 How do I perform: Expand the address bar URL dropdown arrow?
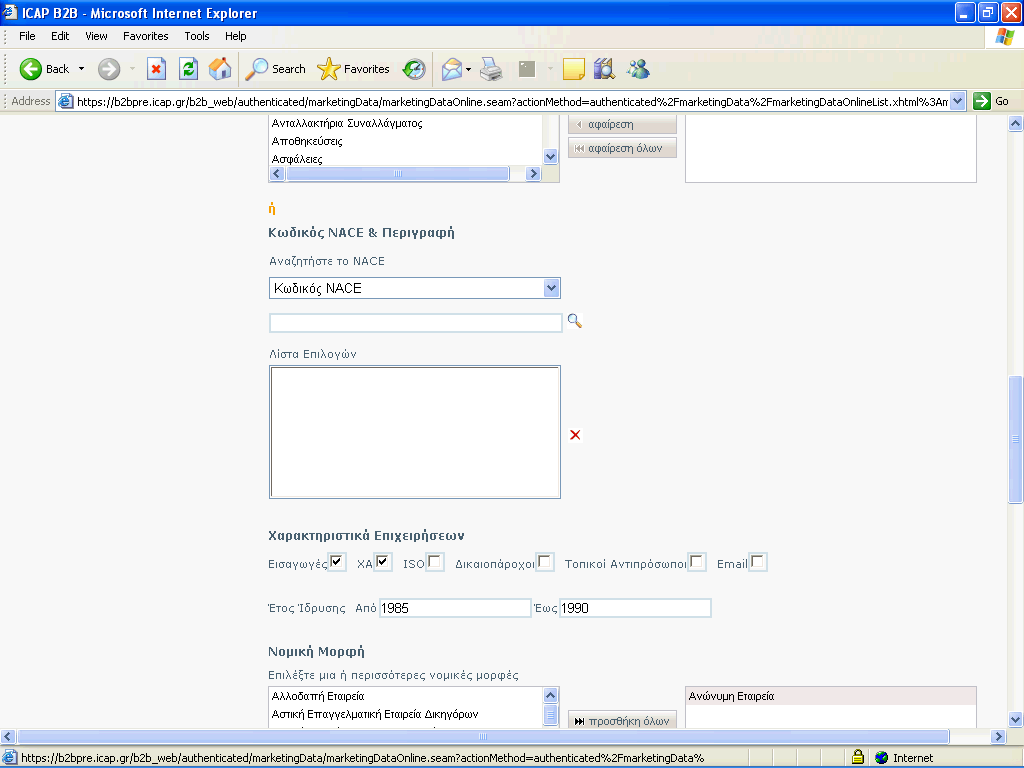coord(957,101)
